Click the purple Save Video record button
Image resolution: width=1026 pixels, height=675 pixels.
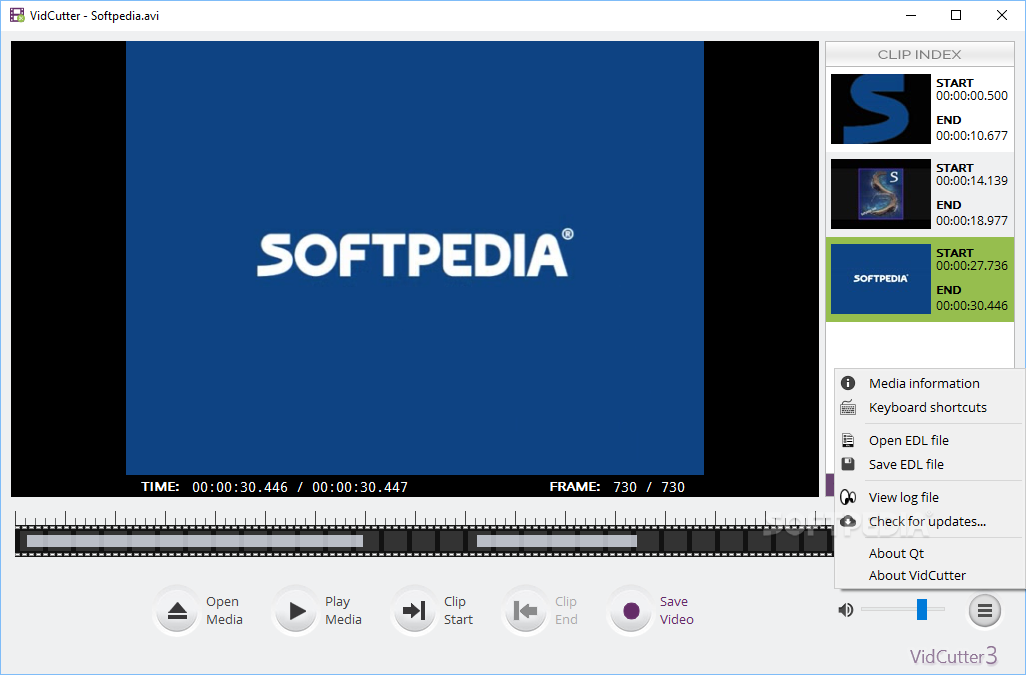click(x=631, y=611)
